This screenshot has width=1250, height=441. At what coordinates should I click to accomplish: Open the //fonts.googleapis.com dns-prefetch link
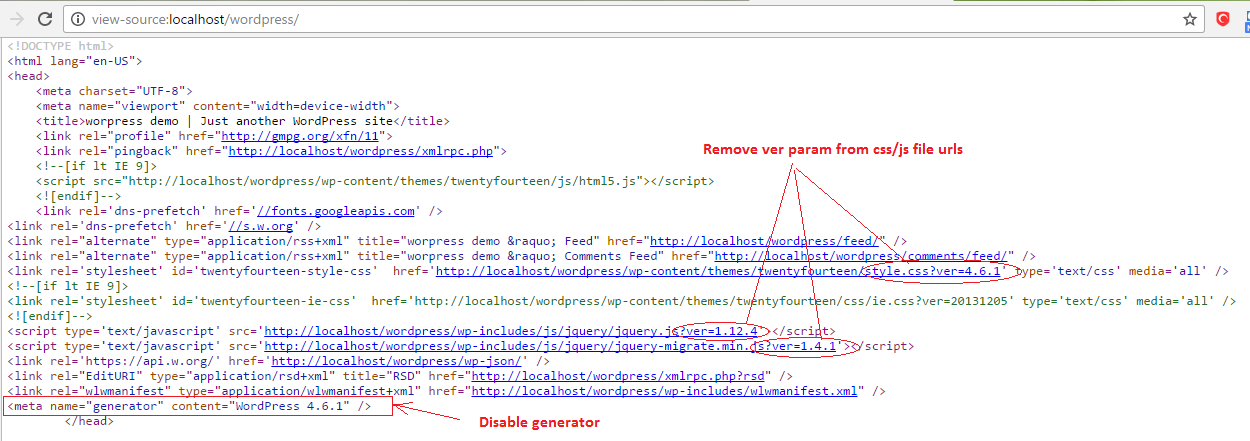tap(335, 211)
